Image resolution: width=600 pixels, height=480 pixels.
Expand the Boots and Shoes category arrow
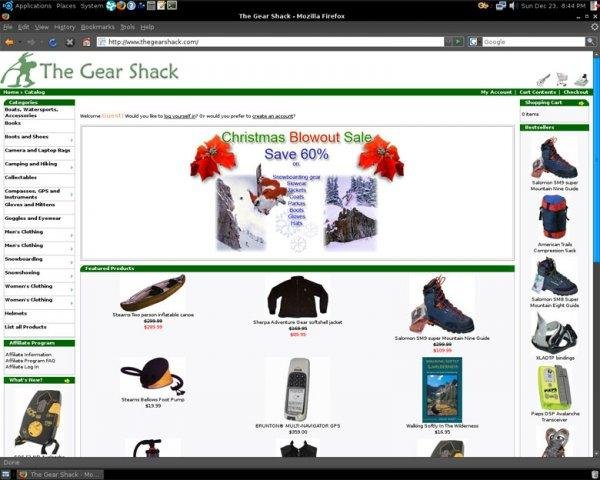(72, 140)
